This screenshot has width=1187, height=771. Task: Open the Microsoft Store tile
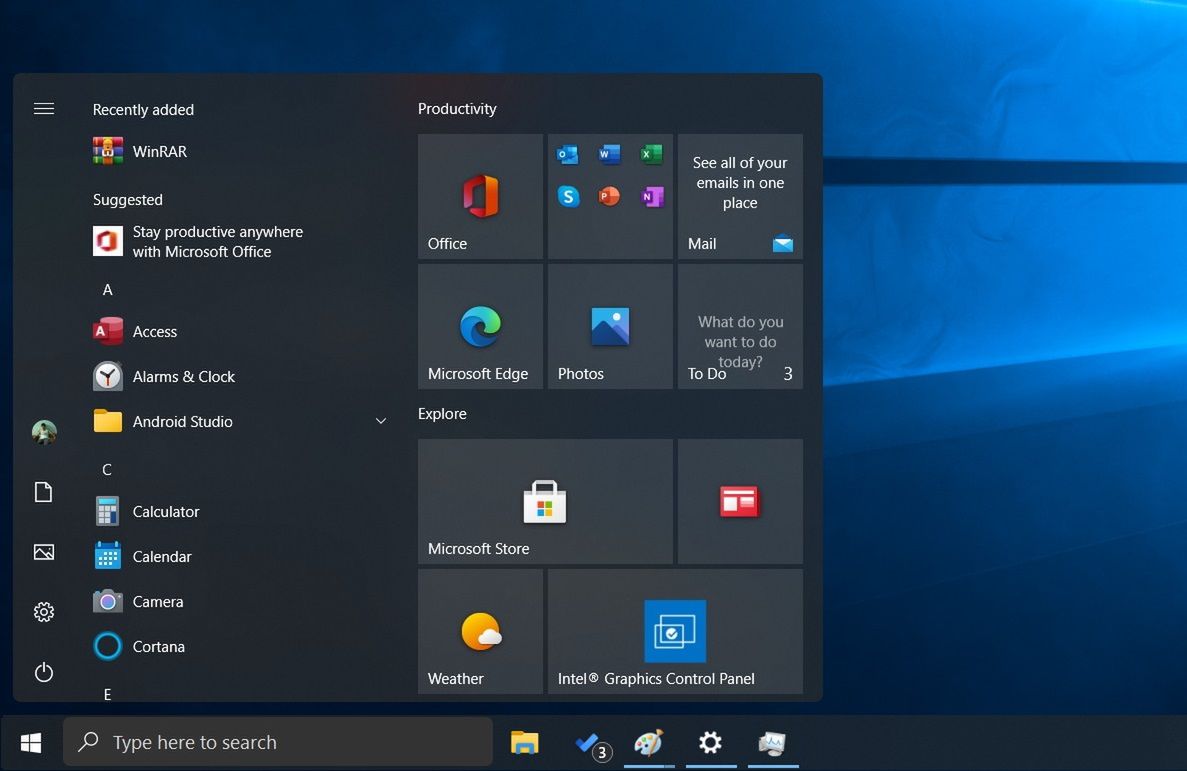point(545,501)
